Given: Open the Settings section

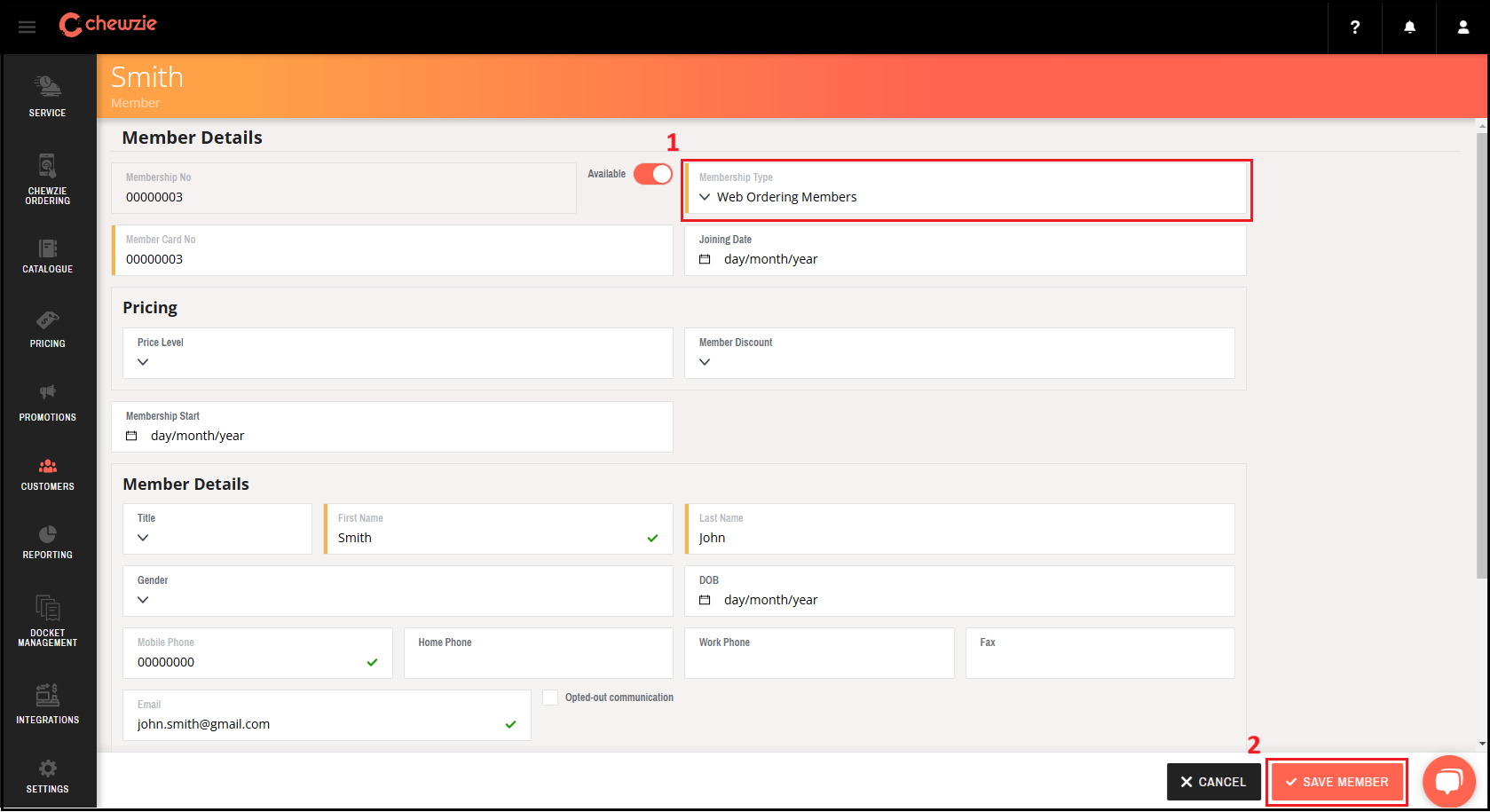Looking at the screenshot, I should pyautogui.click(x=48, y=776).
